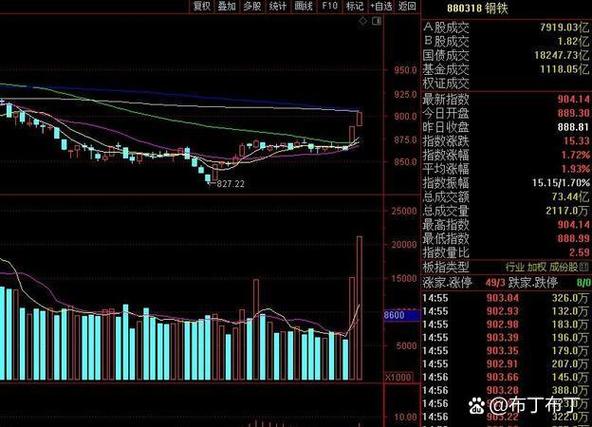Click 总成交量 value 2117.0万
The height and width of the screenshot is (427, 592).
coord(567,211)
